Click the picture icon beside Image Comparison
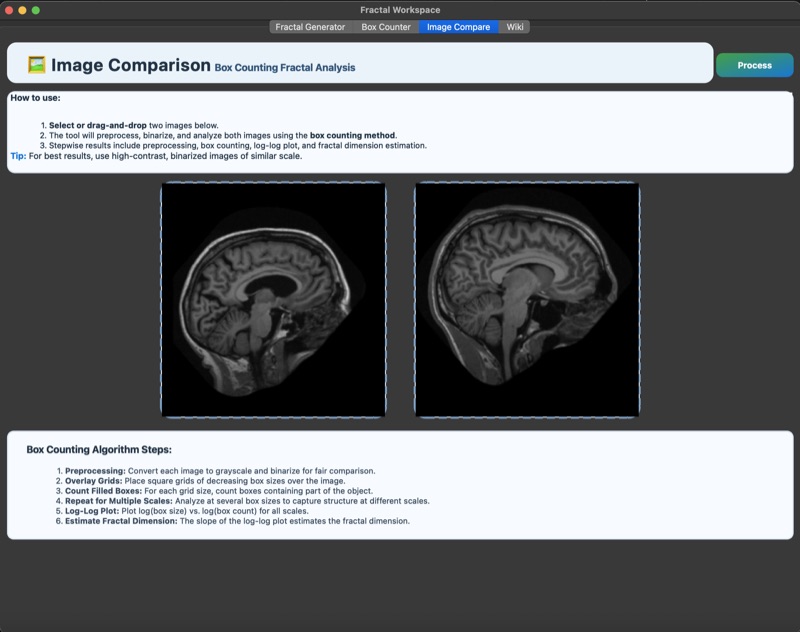This screenshot has width=800, height=632. 37,65
